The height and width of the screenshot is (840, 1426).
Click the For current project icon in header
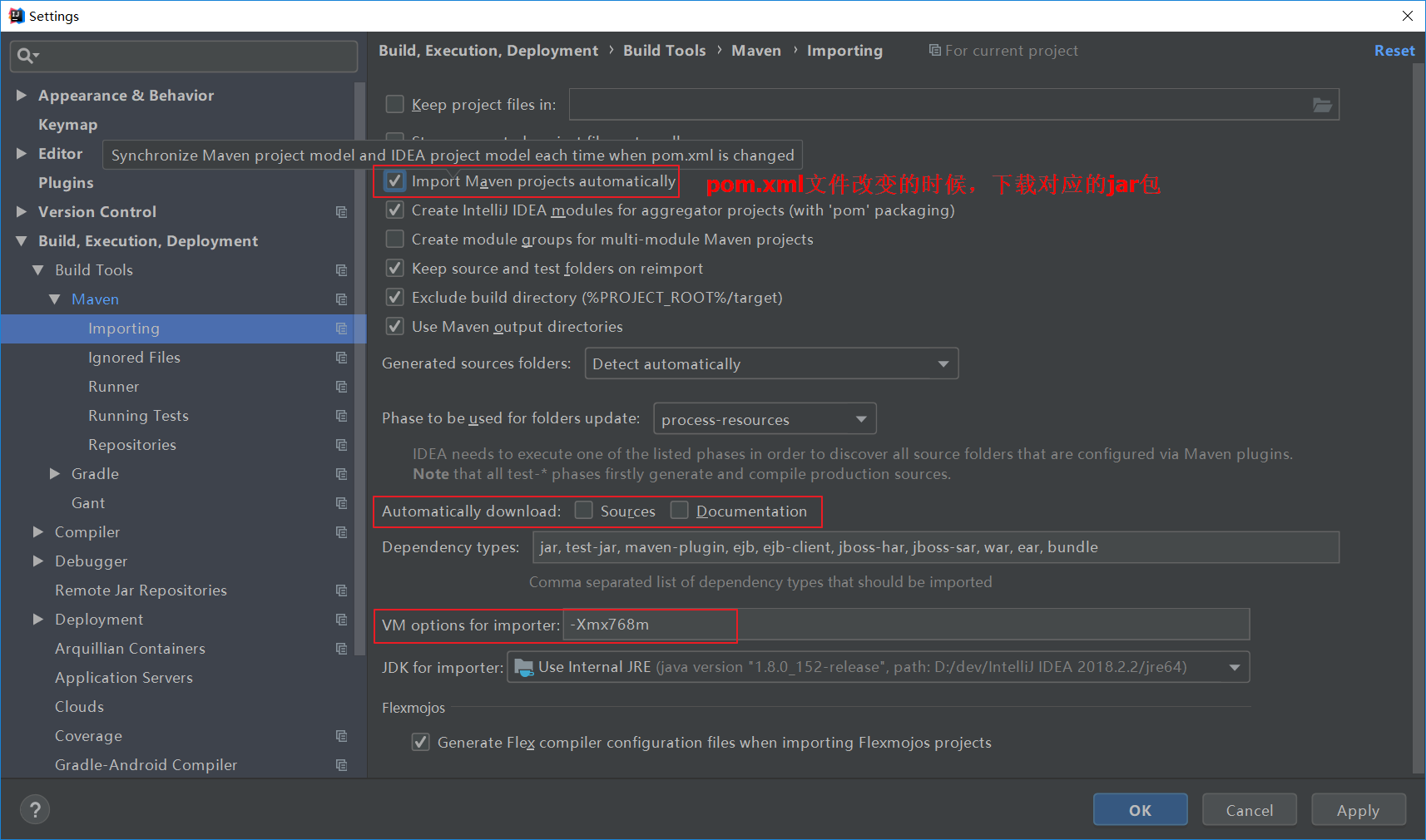[x=934, y=51]
